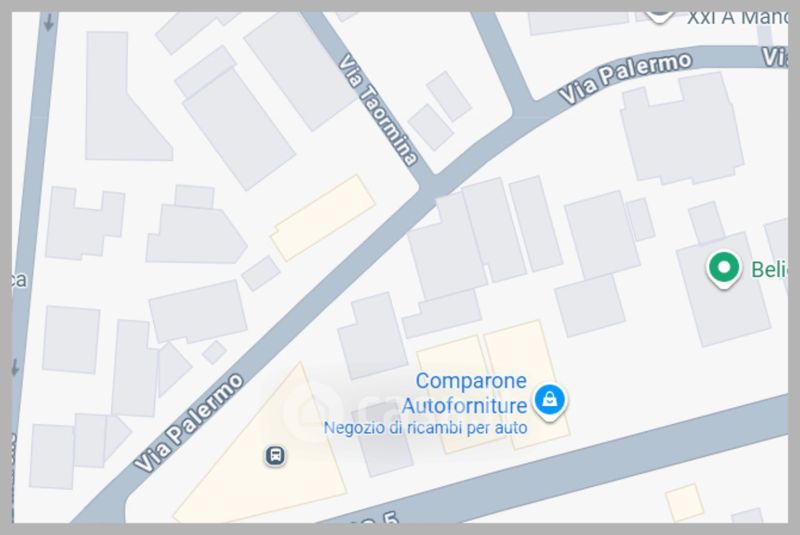Click the truncated 'ca' label at the left edge
This screenshot has width=800, height=535.
[x=18, y=279]
